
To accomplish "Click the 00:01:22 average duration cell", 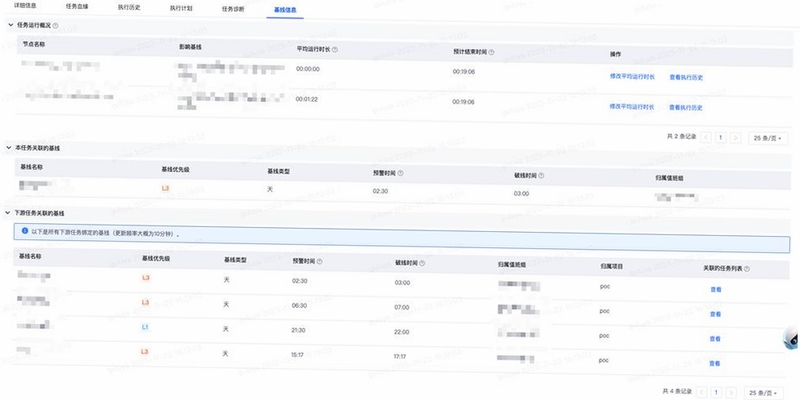I will [307, 99].
